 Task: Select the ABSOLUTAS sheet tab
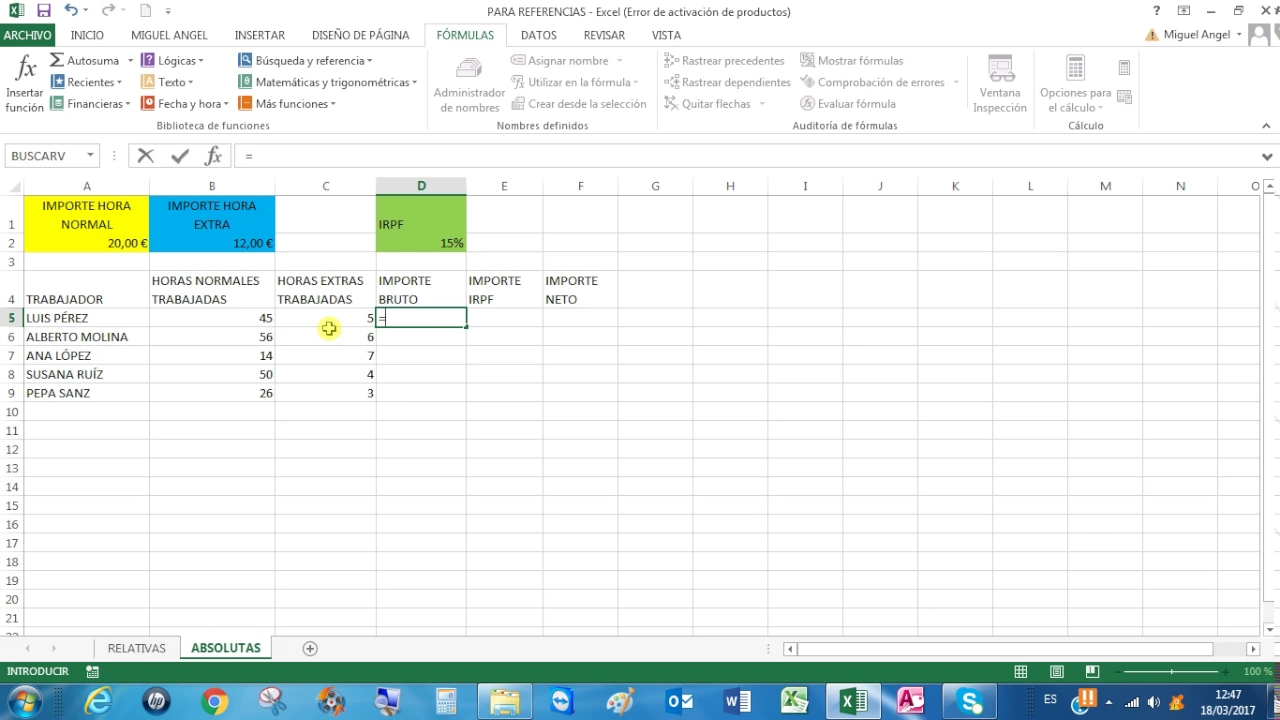click(x=226, y=648)
